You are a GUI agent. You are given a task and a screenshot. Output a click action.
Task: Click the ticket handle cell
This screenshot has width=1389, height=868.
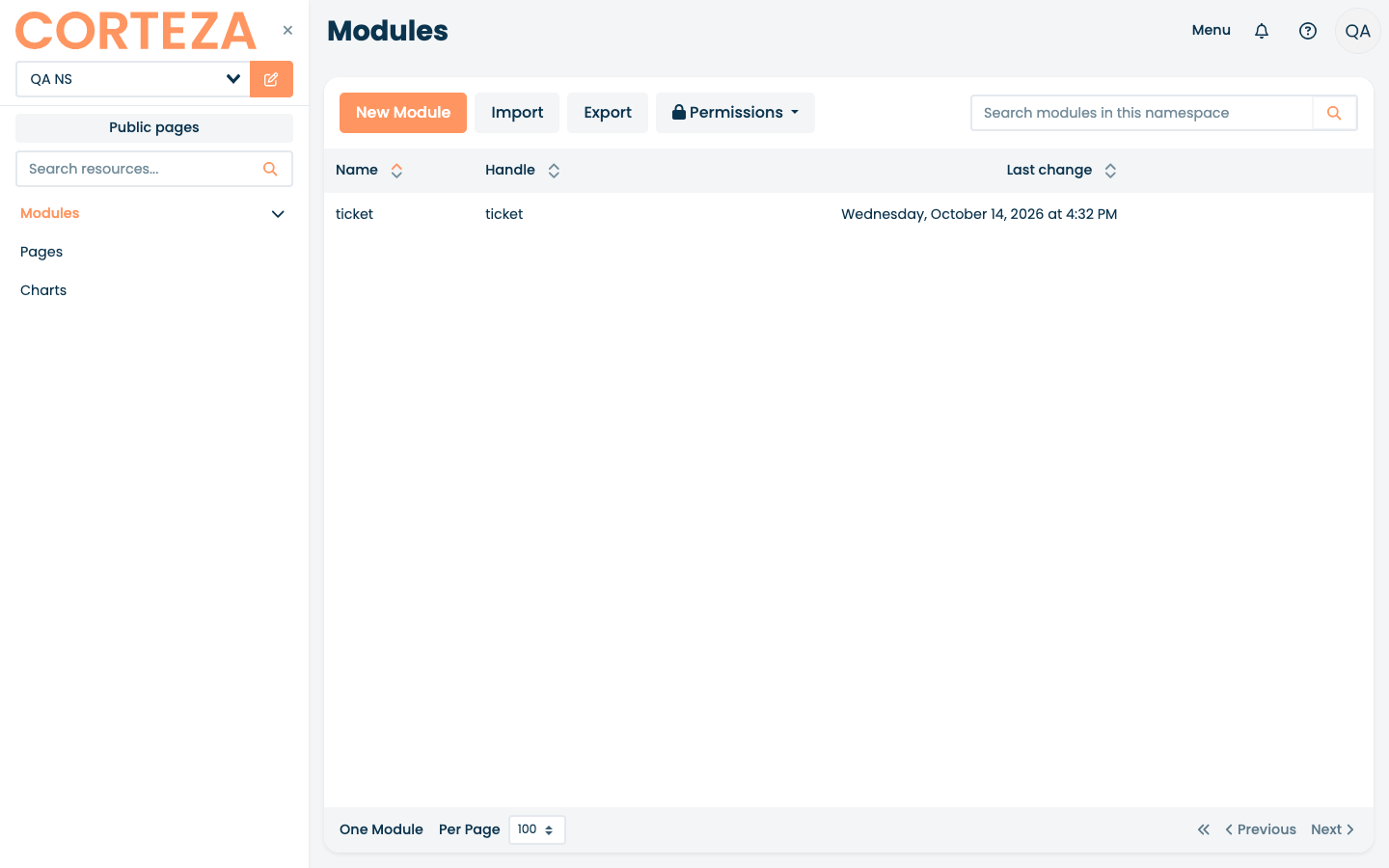coord(504,214)
